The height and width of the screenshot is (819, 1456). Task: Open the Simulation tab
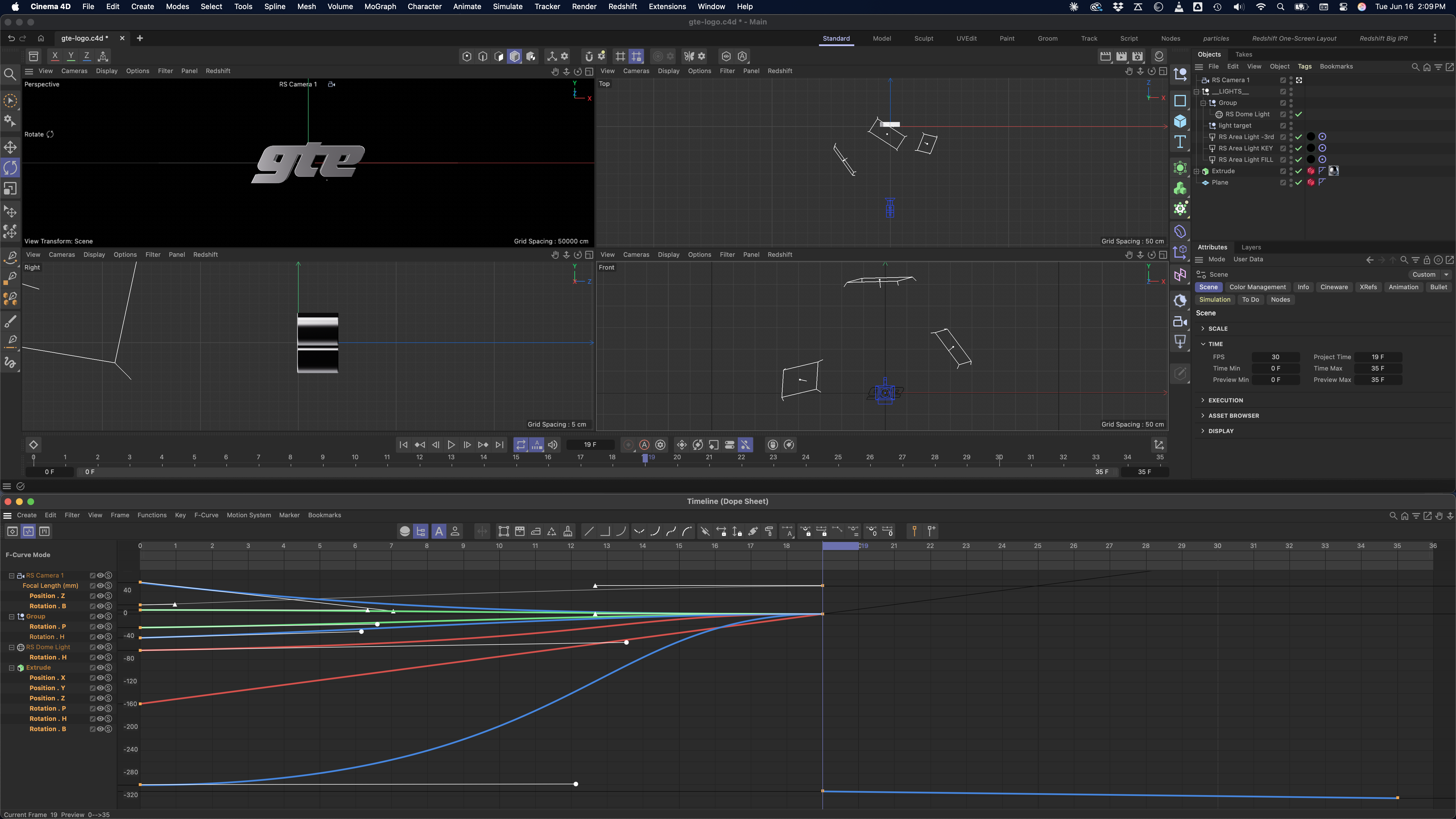pyautogui.click(x=1215, y=299)
